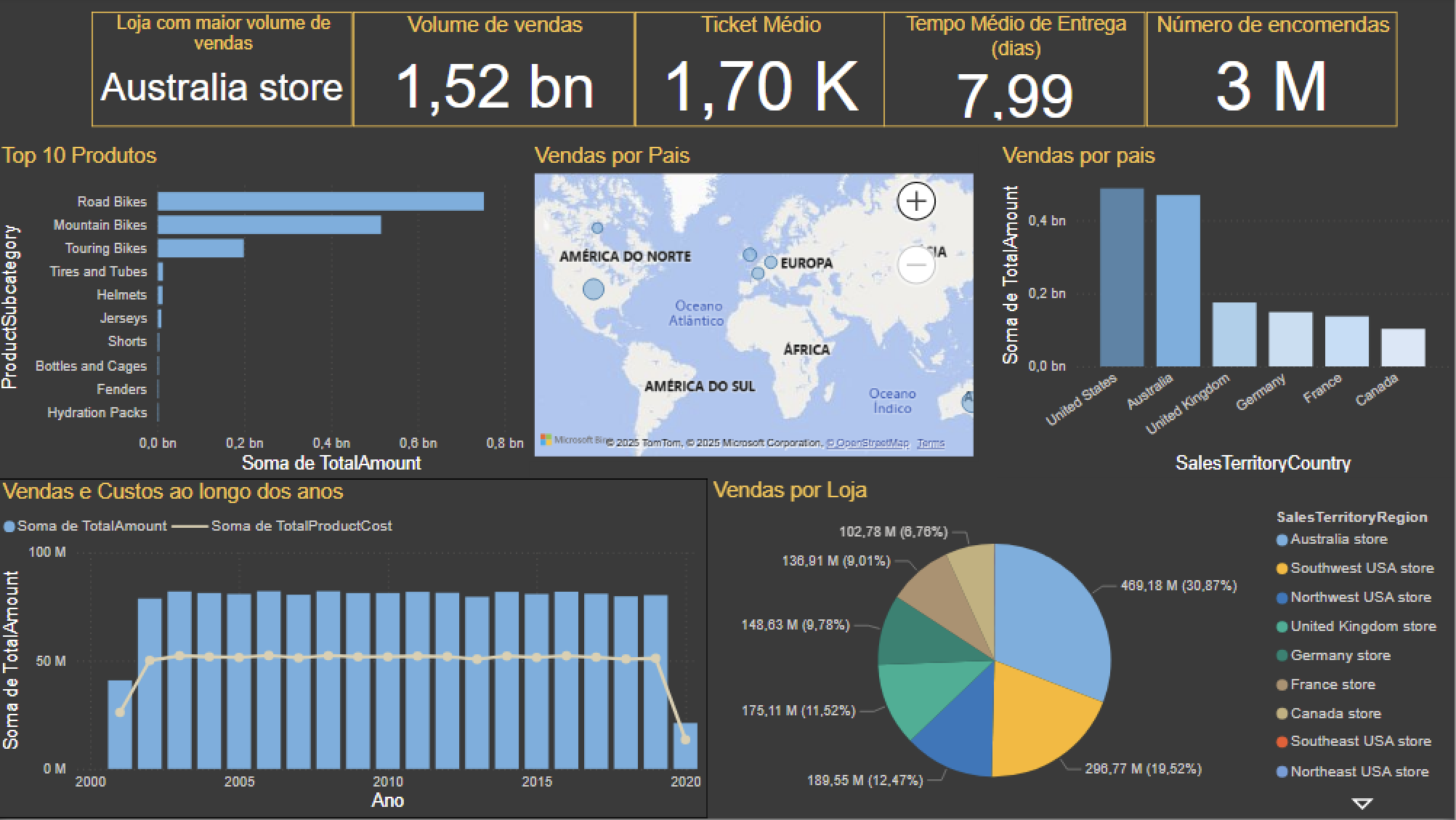Click the zoom in button on the map
This screenshot has height=820, width=1456.
coord(917,202)
